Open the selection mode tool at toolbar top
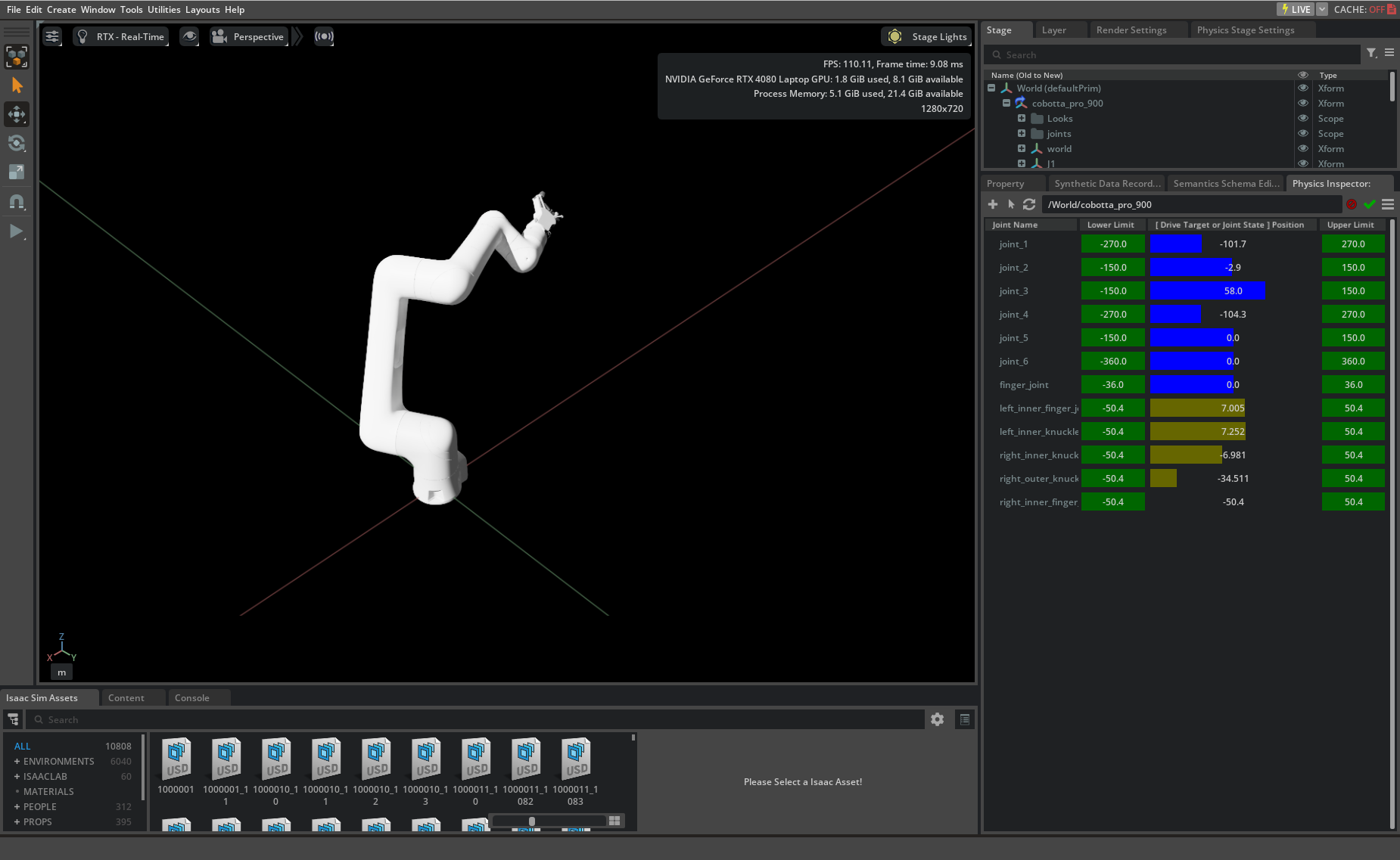Screen dimensions: 1400x860 click(x=17, y=57)
